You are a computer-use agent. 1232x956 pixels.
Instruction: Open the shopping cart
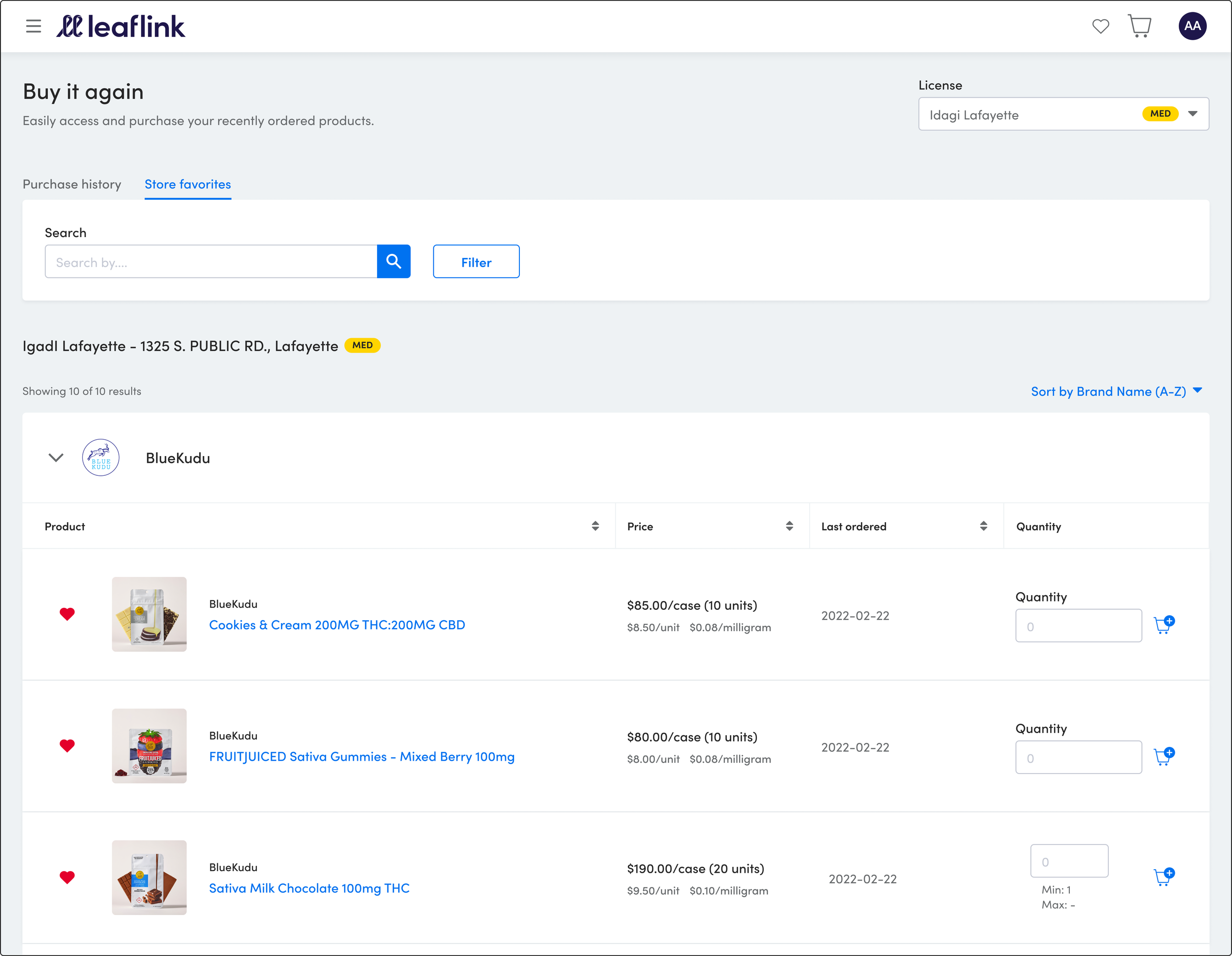1139,26
